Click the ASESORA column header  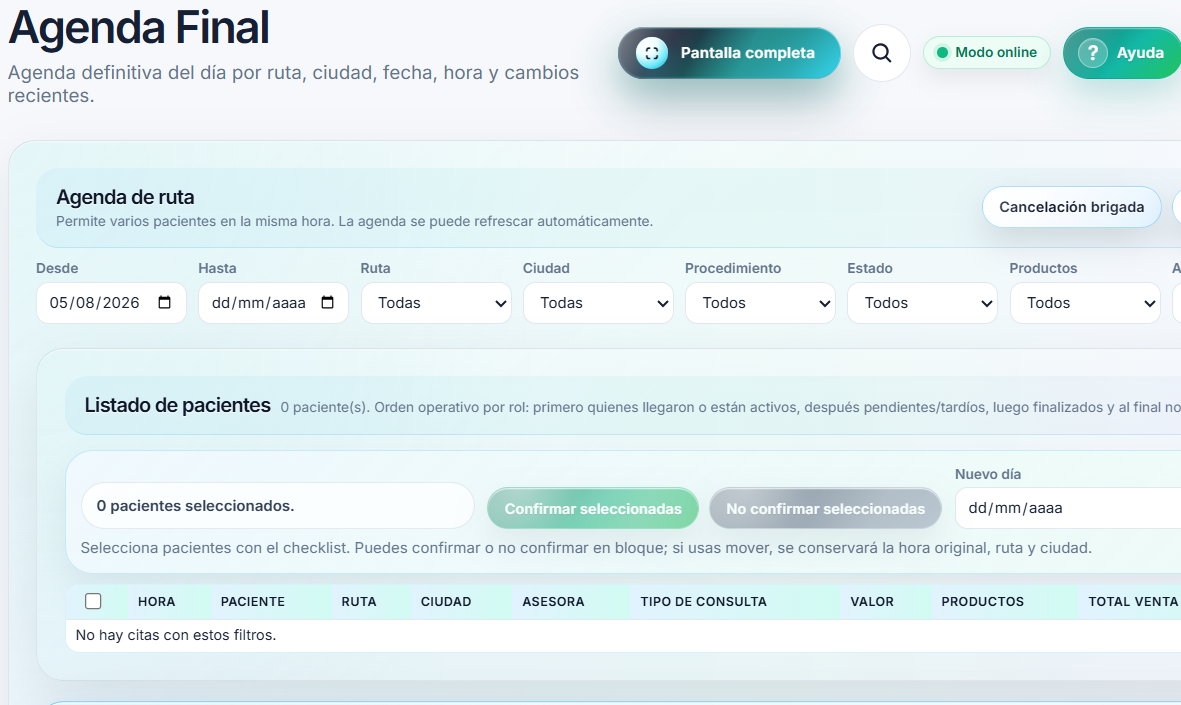point(553,602)
